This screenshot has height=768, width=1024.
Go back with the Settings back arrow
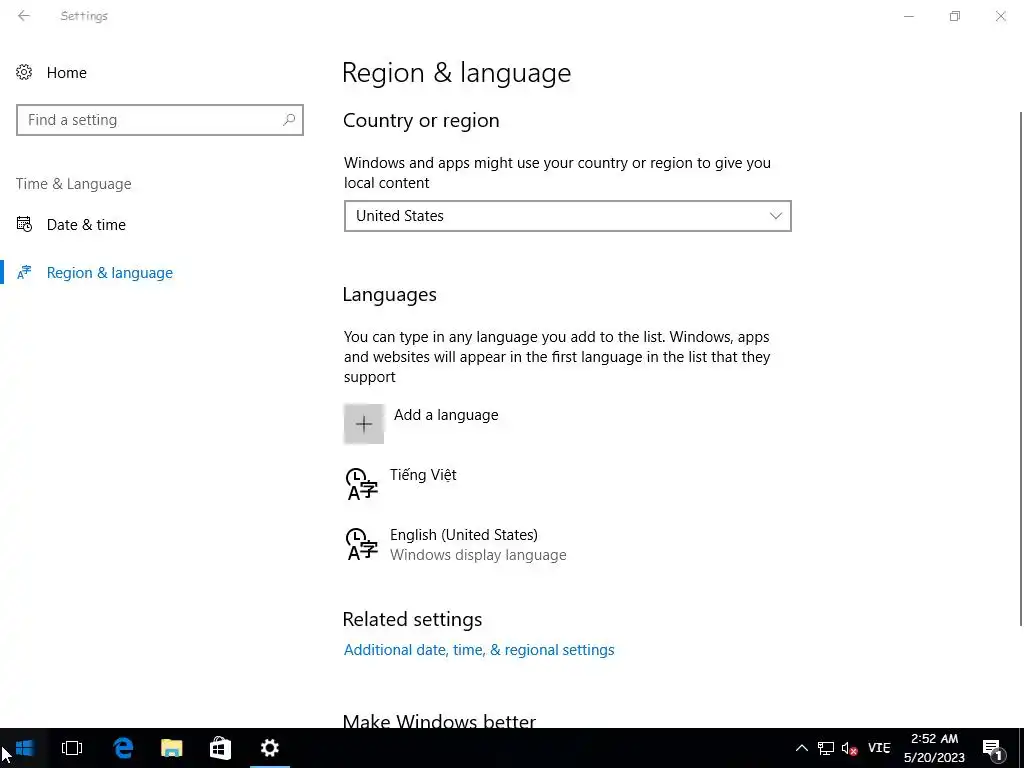[24, 16]
